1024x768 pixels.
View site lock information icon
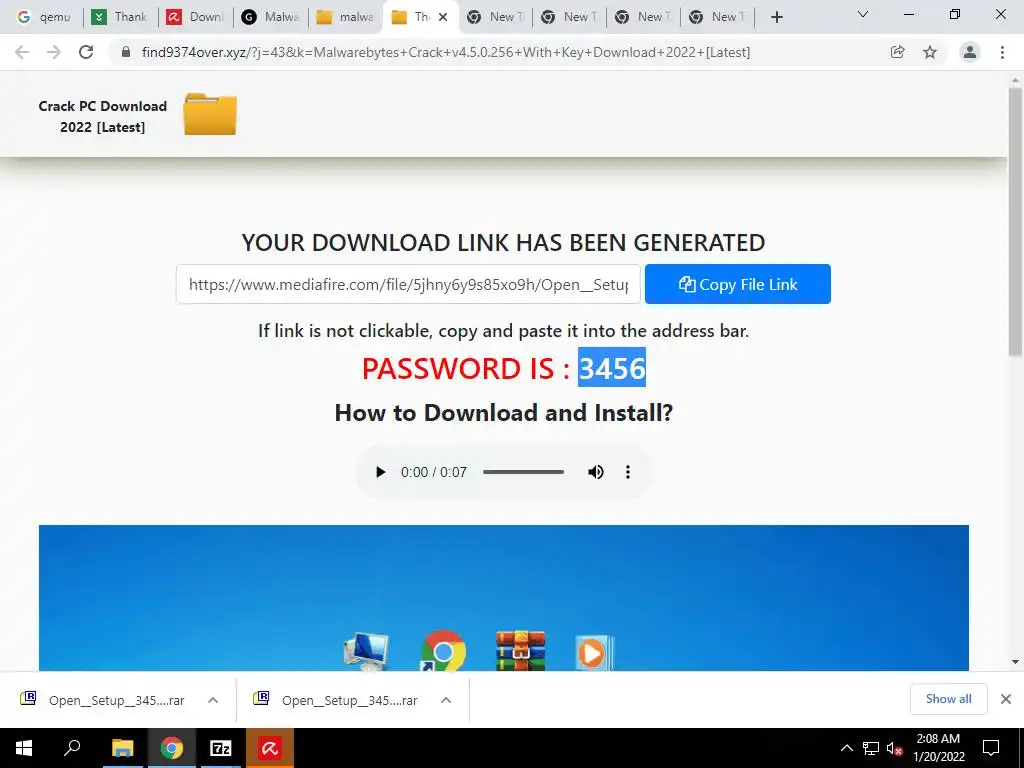(126, 52)
